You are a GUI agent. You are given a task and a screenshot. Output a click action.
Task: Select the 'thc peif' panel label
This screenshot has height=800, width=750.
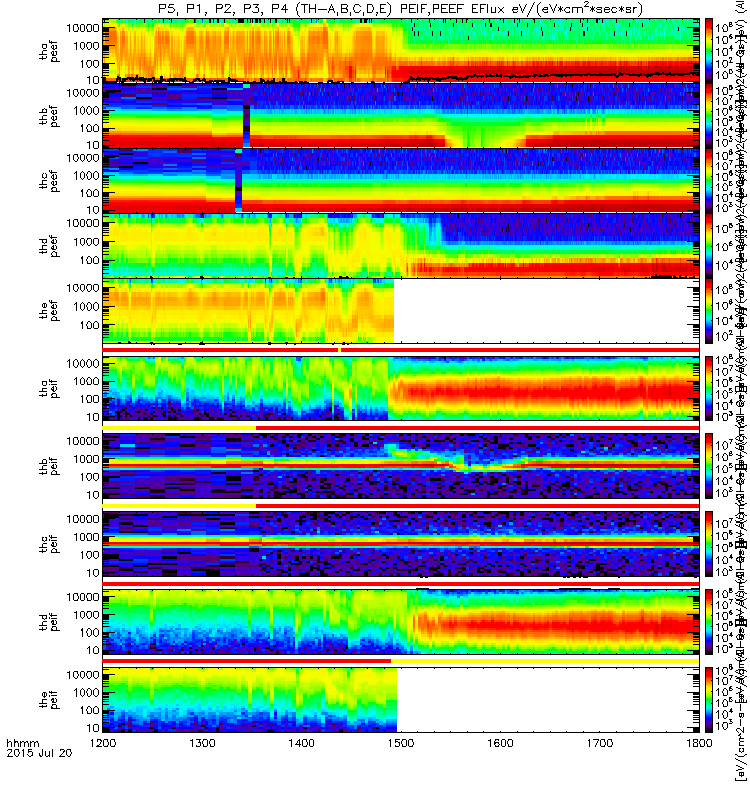click(x=49, y=544)
